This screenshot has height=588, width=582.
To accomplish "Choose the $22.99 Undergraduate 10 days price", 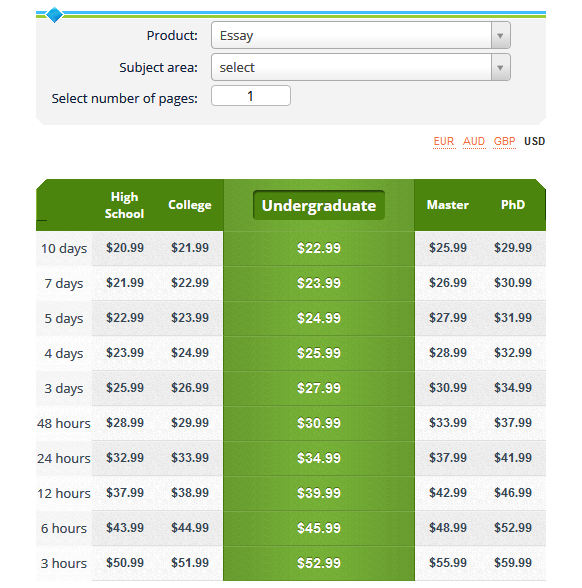I will click(x=319, y=248).
